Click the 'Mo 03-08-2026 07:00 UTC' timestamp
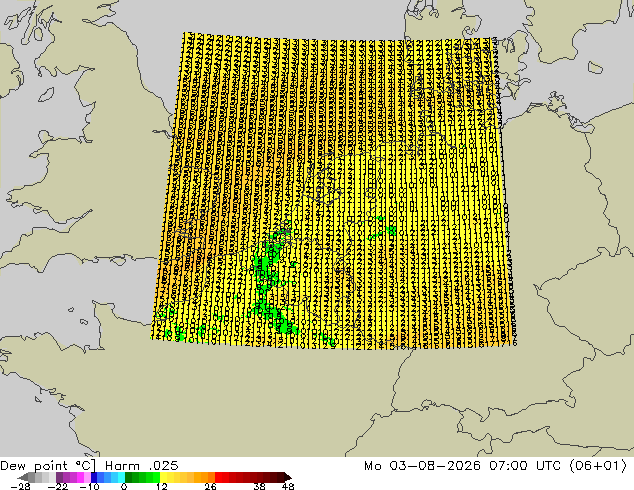Image resolution: width=634 pixels, height=490 pixels. (463, 466)
